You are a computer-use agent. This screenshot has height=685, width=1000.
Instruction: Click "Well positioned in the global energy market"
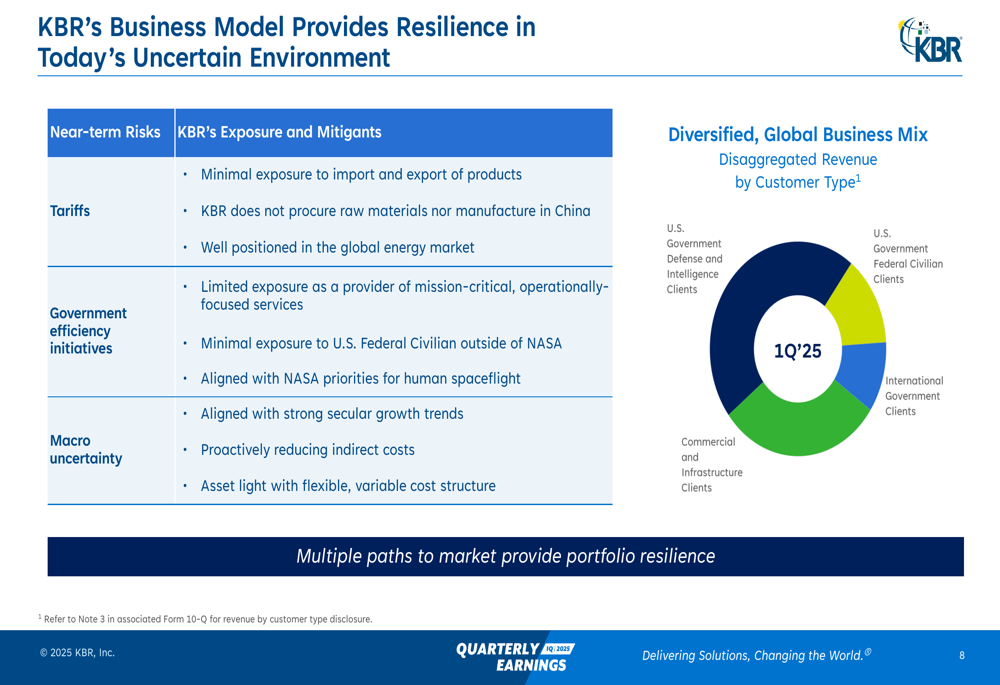pyautogui.click(x=337, y=247)
